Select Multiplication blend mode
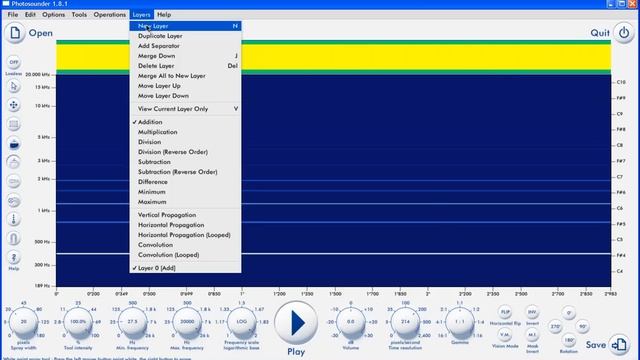The height and width of the screenshot is (360, 640). [185, 132]
